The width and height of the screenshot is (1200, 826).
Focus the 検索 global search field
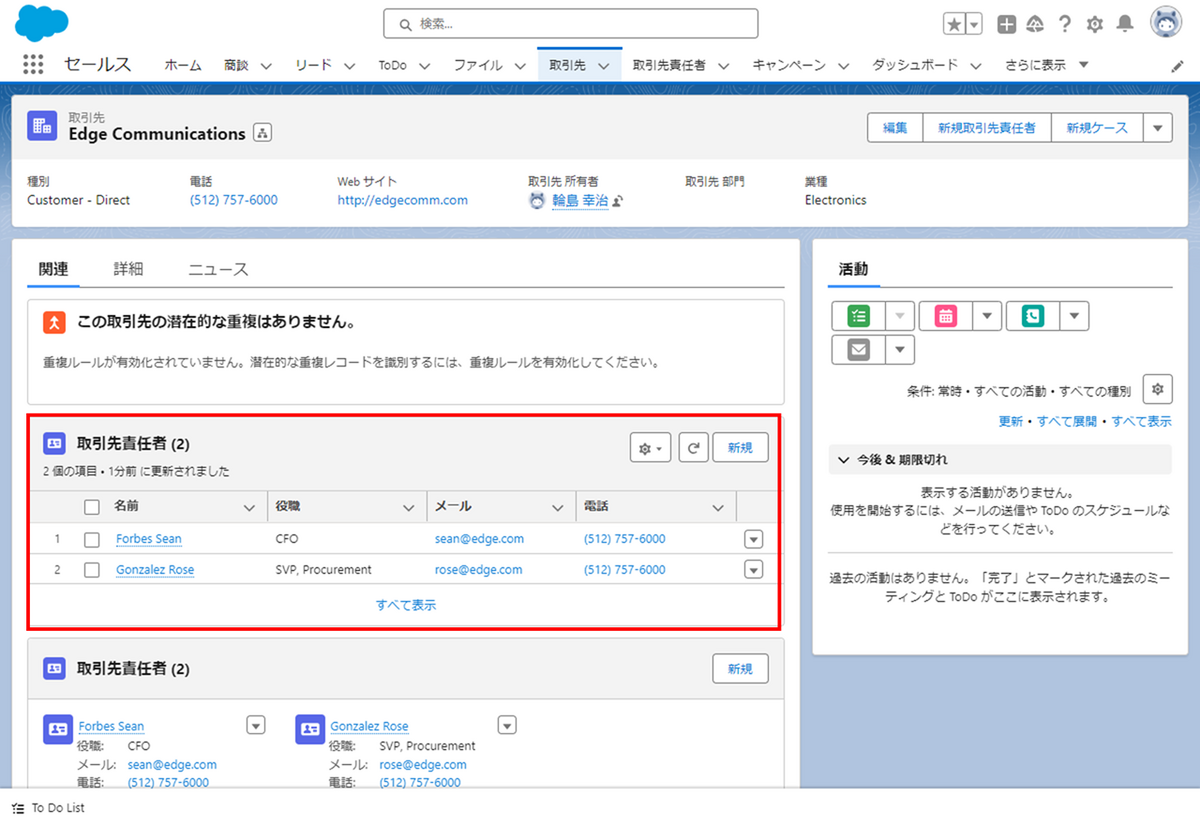pos(571,23)
